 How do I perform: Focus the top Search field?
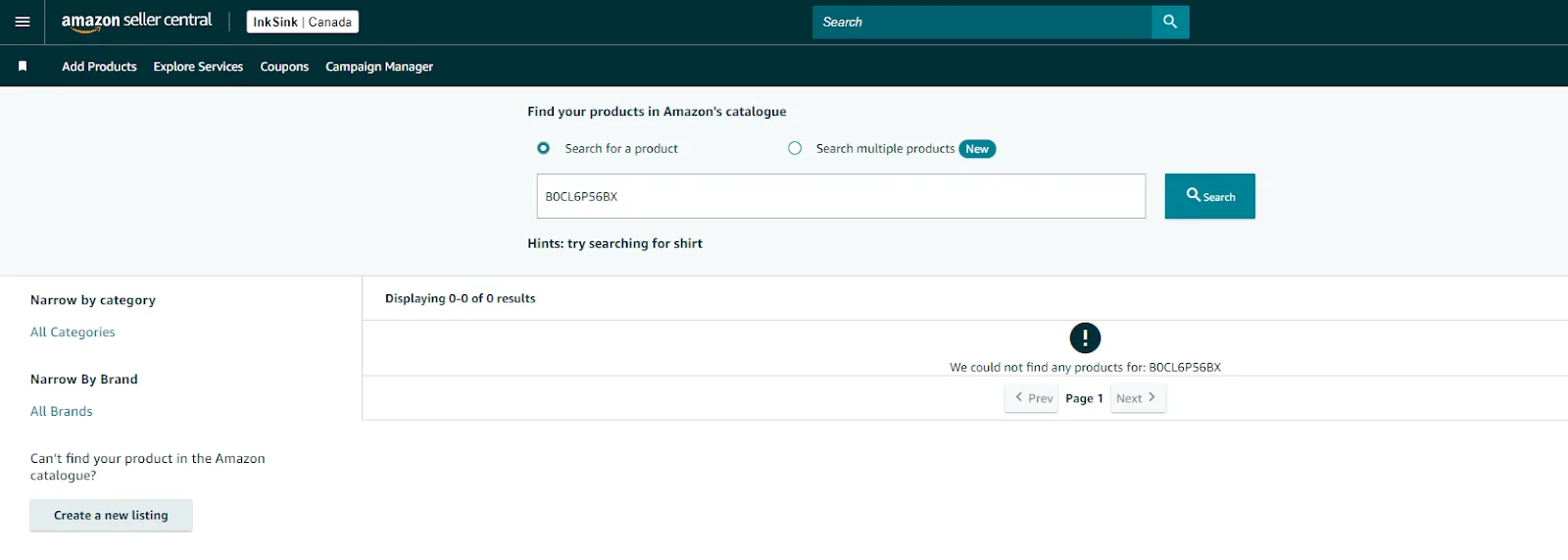982,22
